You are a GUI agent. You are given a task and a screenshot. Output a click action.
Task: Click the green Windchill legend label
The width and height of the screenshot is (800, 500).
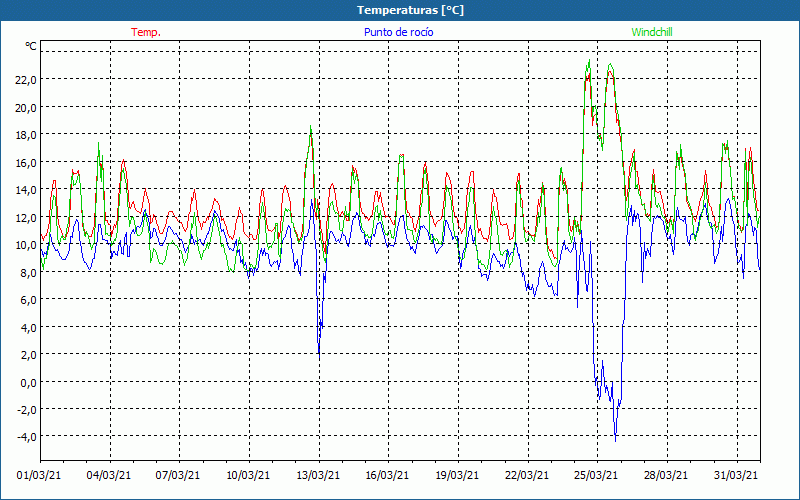652,32
